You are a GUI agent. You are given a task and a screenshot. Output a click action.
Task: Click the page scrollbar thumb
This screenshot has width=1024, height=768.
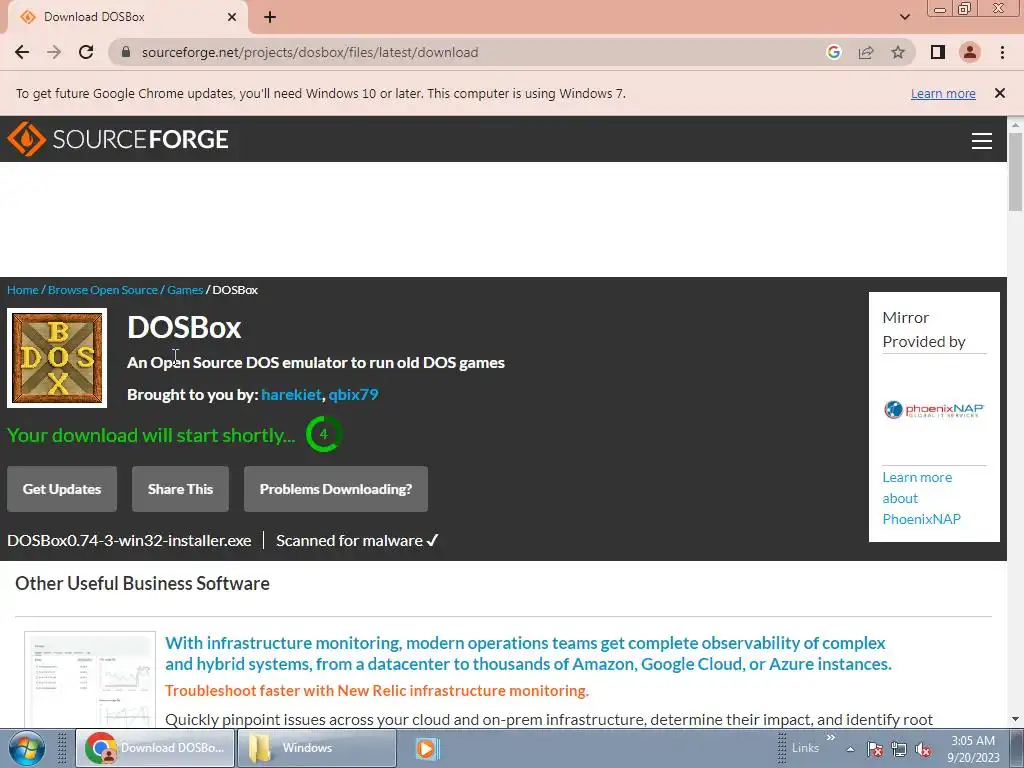coord(1016,171)
